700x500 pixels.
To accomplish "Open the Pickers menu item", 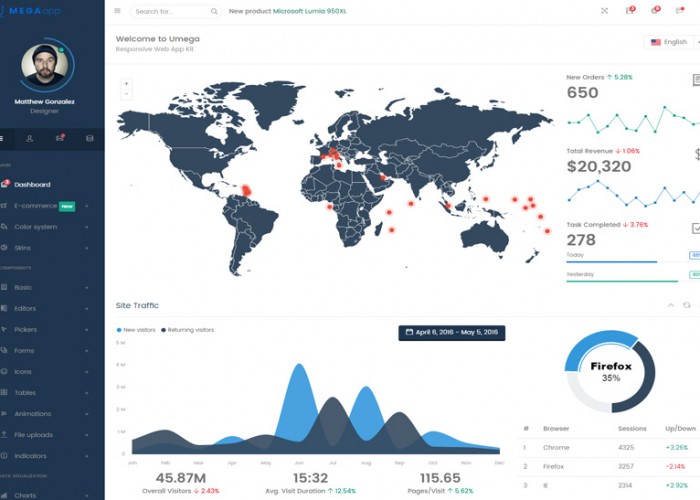I will pyautogui.click(x=25, y=329).
